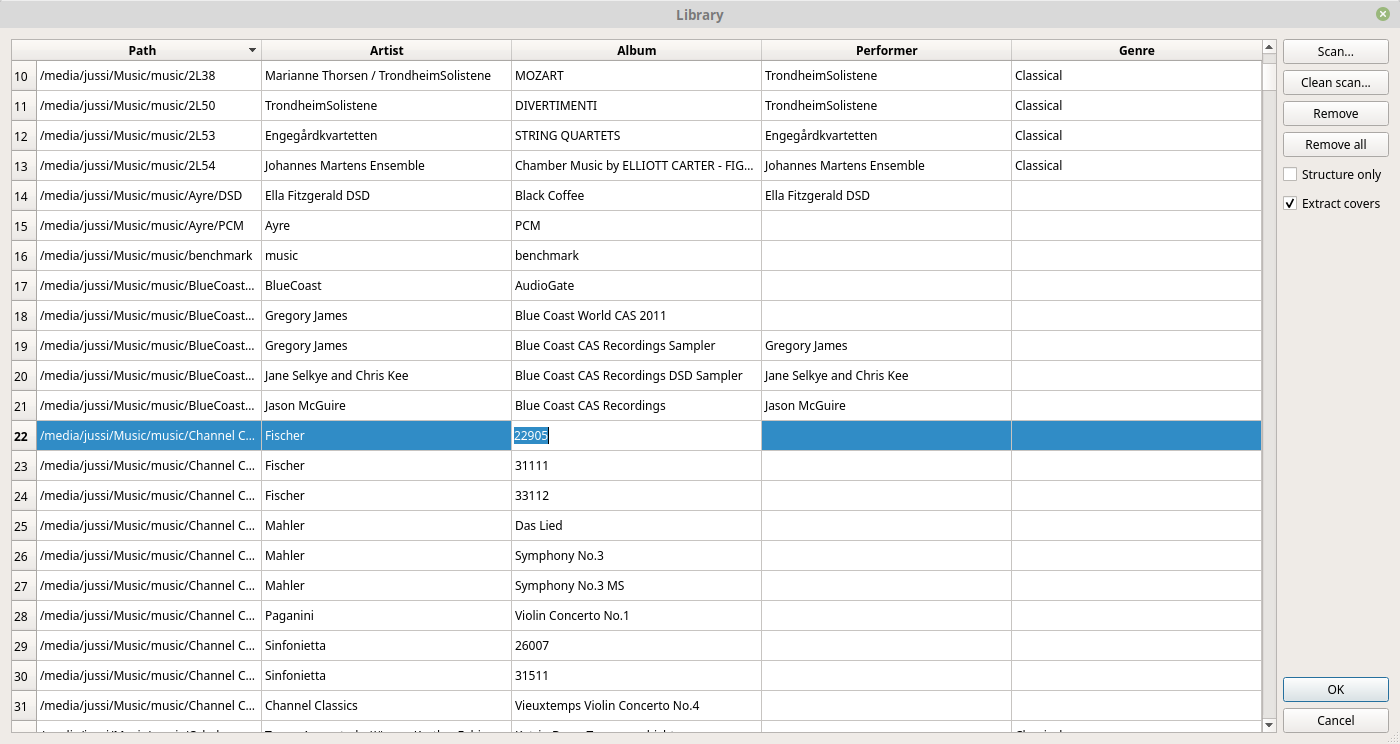Click the Remove button
This screenshot has width=1400, height=744.
[x=1335, y=113]
